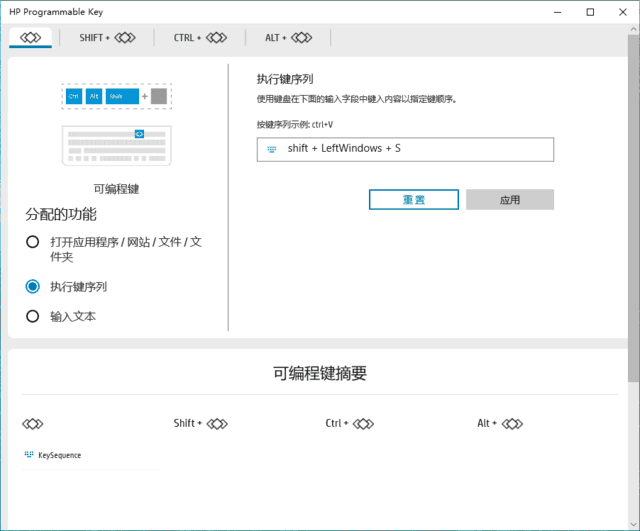Click the 应用 apply button

[510, 200]
